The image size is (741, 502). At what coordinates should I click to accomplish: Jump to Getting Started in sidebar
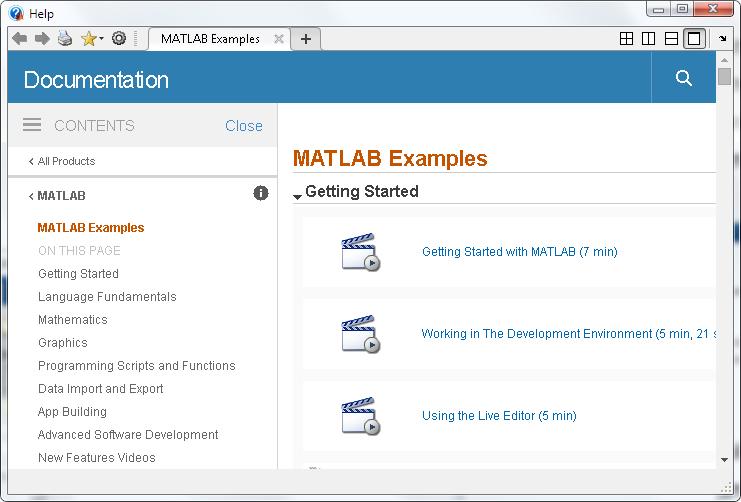78,274
